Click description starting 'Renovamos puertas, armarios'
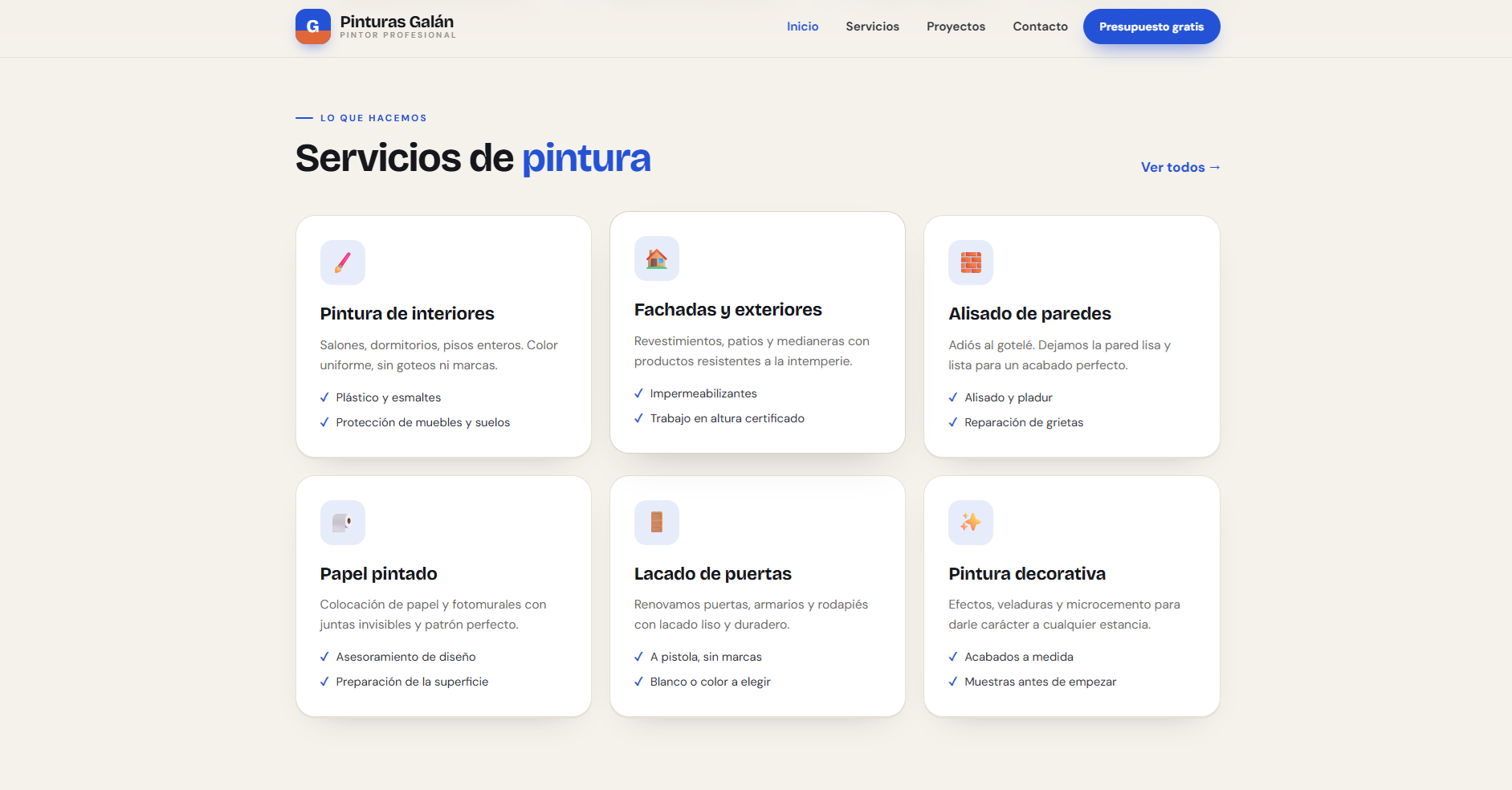The height and width of the screenshot is (790, 1512). [x=751, y=614]
